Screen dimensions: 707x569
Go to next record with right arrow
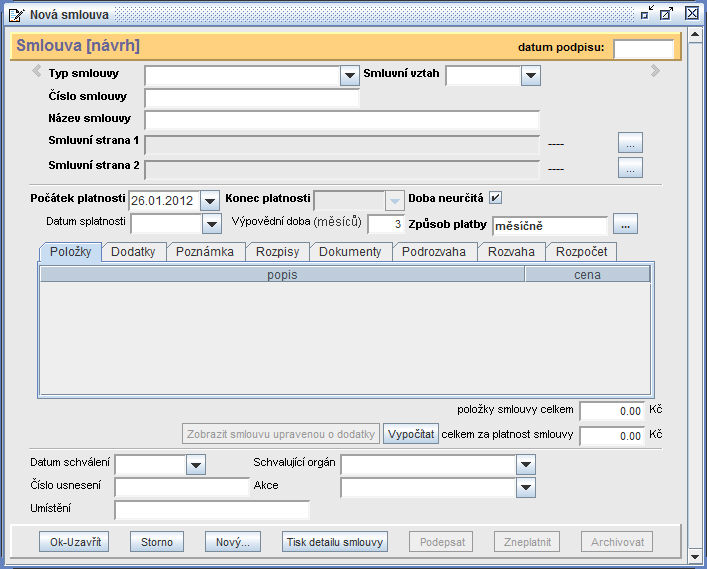point(656,71)
